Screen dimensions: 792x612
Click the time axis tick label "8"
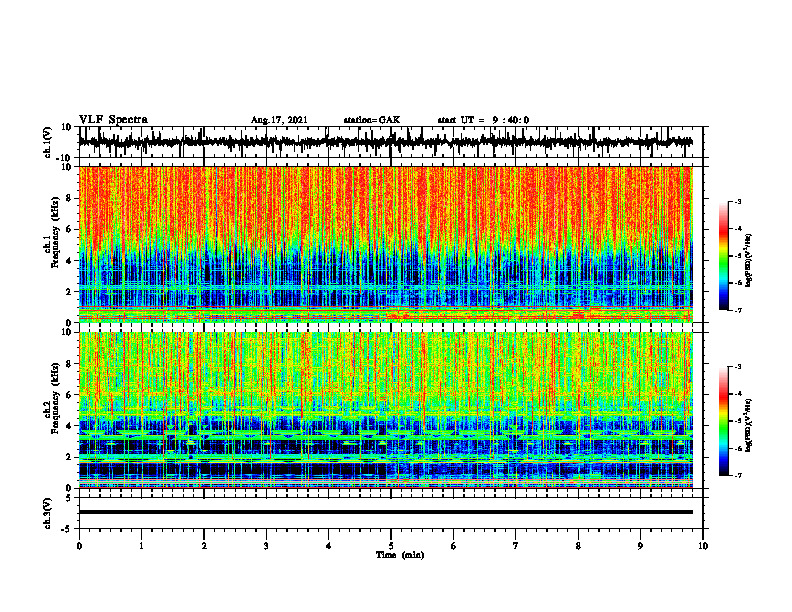coord(578,546)
